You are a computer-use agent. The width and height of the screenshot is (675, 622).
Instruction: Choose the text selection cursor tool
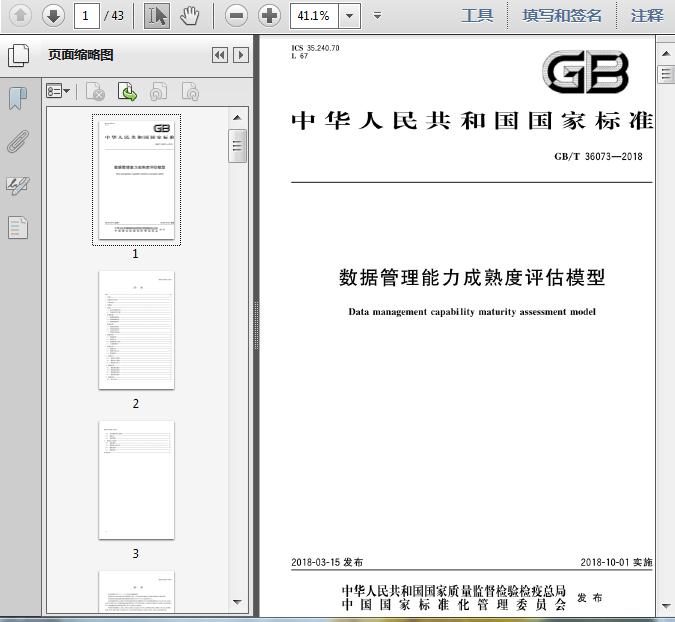click(x=157, y=16)
